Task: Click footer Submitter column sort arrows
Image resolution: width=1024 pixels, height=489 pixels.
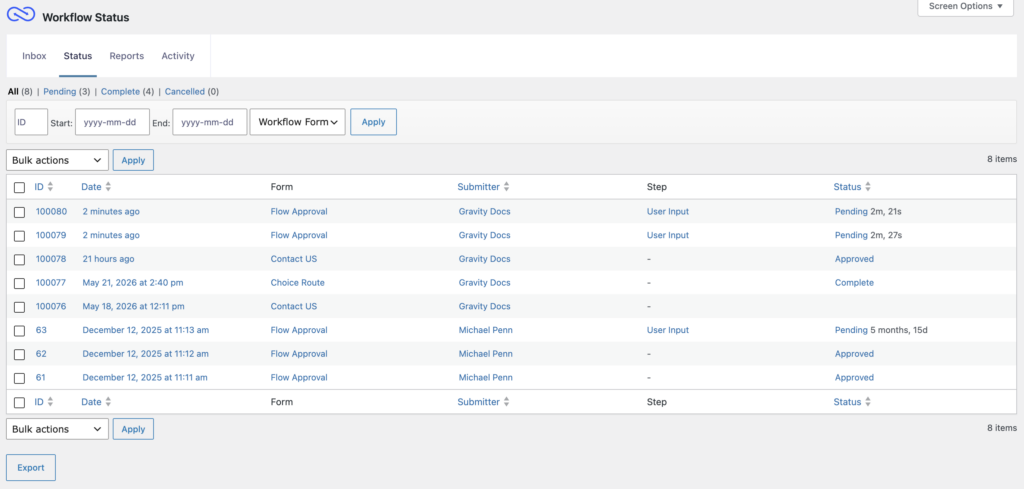Action: coord(506,402)
